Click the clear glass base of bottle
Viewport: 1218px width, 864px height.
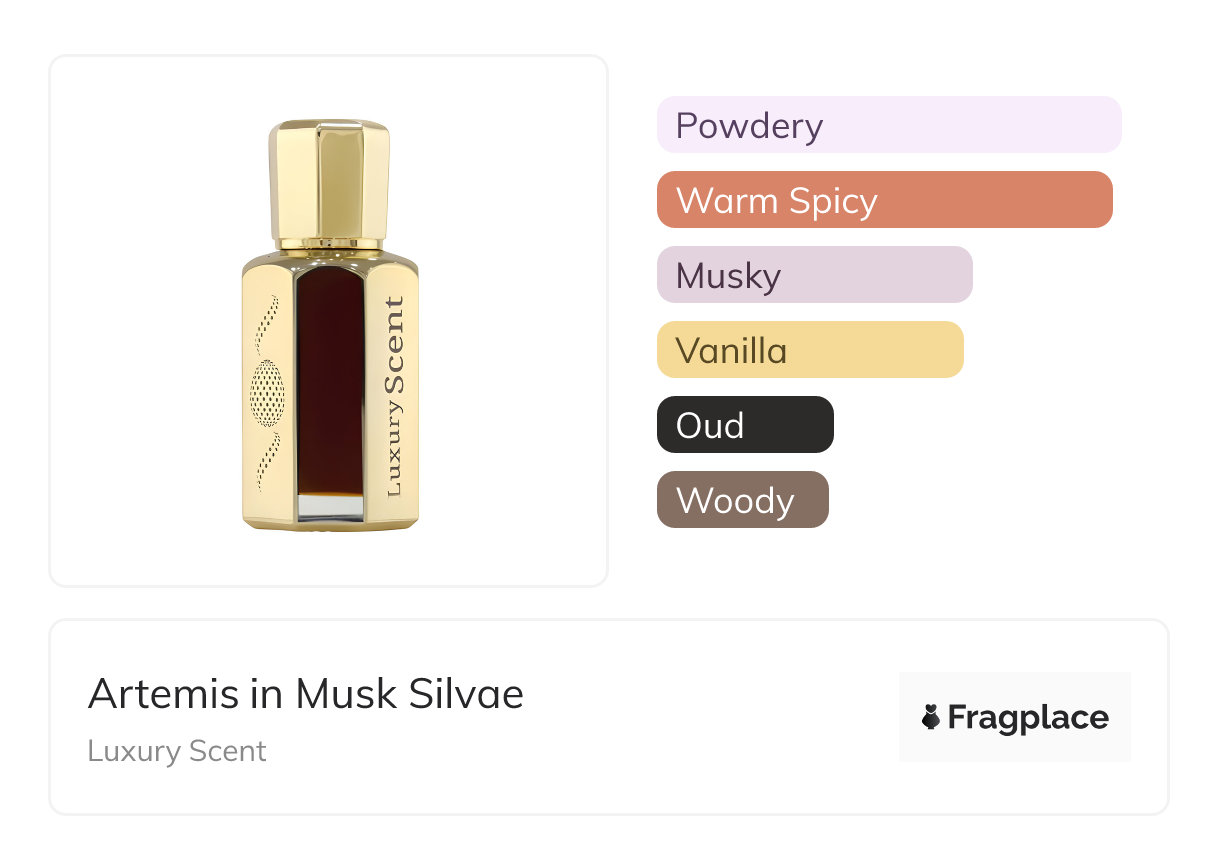click(330, 506)
